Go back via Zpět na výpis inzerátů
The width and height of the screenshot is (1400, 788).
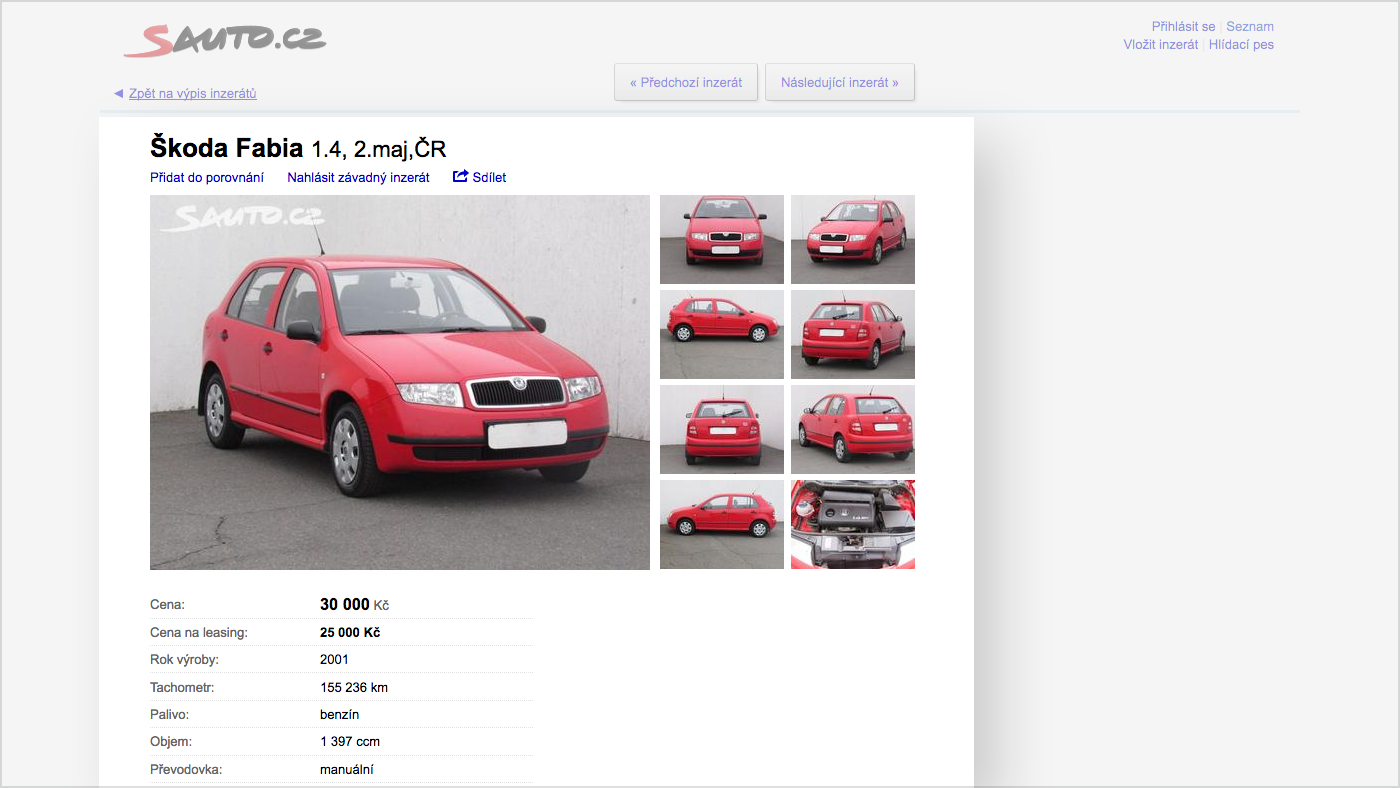[193, 93]
